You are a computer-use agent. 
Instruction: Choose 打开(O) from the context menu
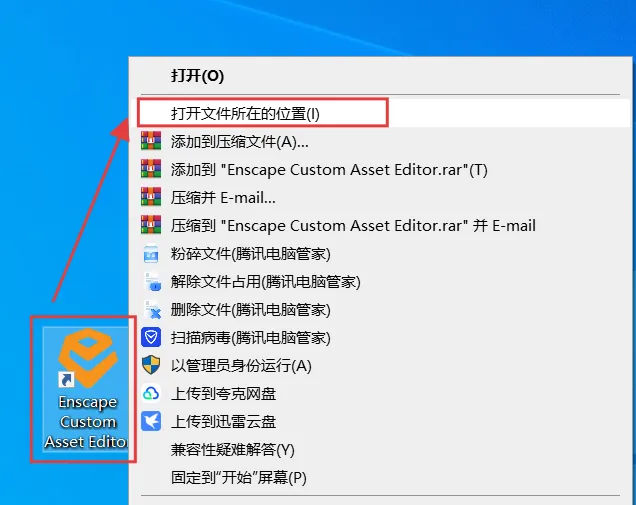click(x=380, y=76)
